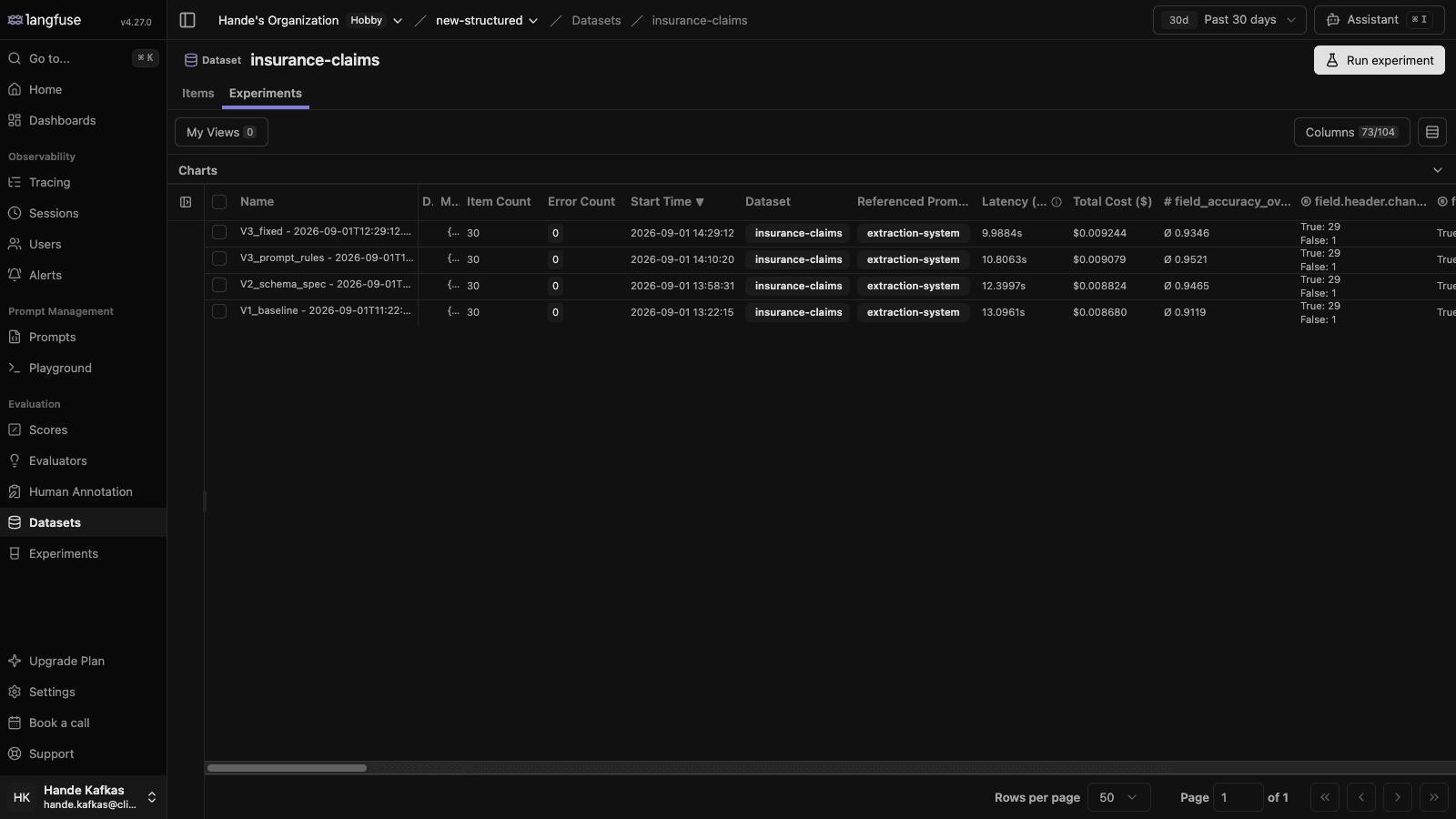The width and height of the screenshot is (1456, 819).
Task: Click insurance-claims dataset badge in V3_prompt_rules row
Action: pos(798,259)
